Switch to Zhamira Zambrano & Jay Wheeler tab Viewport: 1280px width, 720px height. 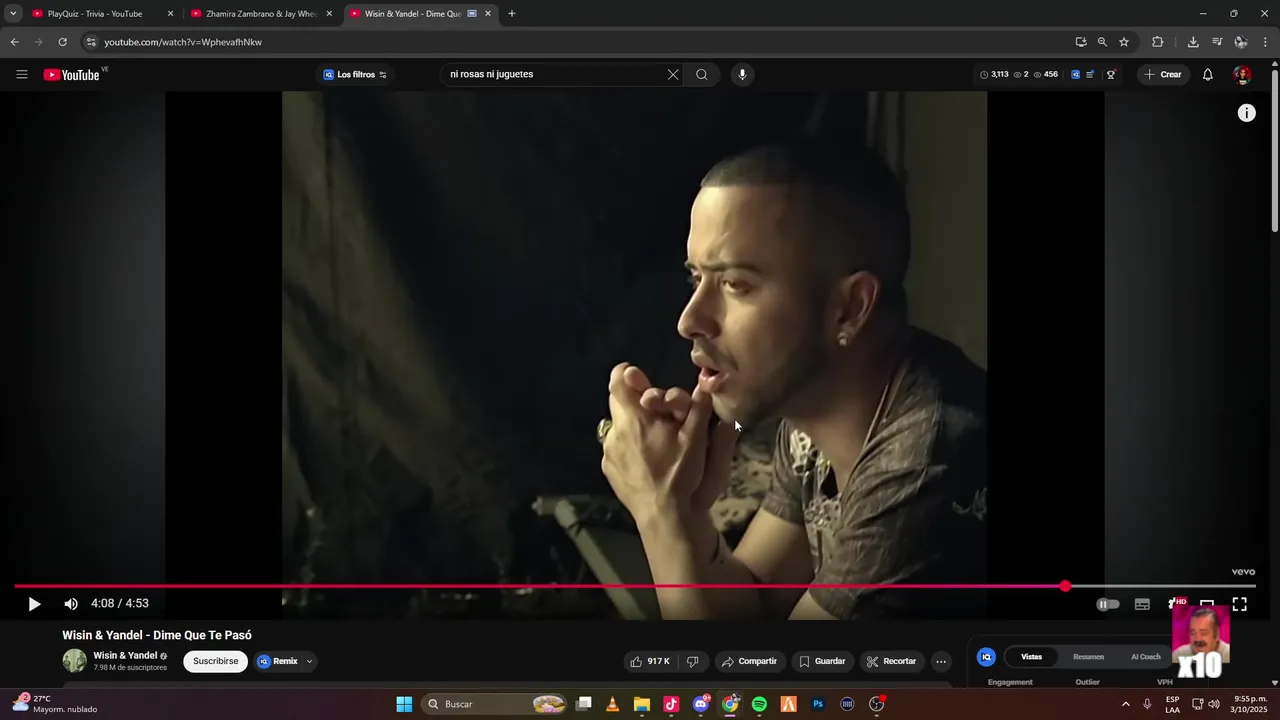pos(261,14)
